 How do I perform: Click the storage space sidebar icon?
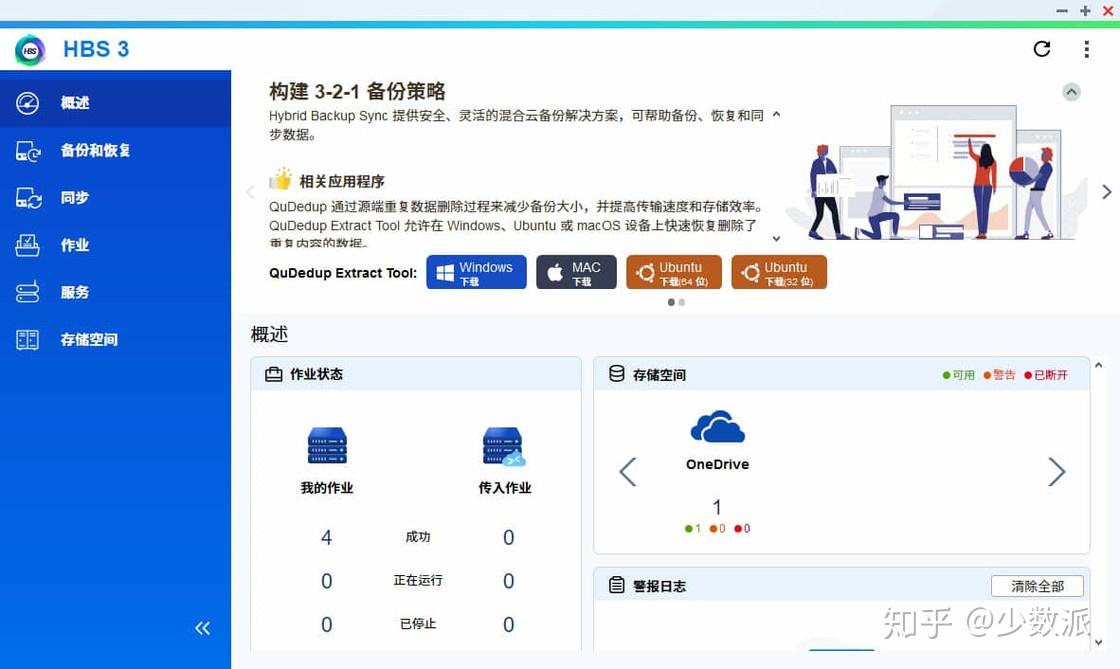(28, 340)
